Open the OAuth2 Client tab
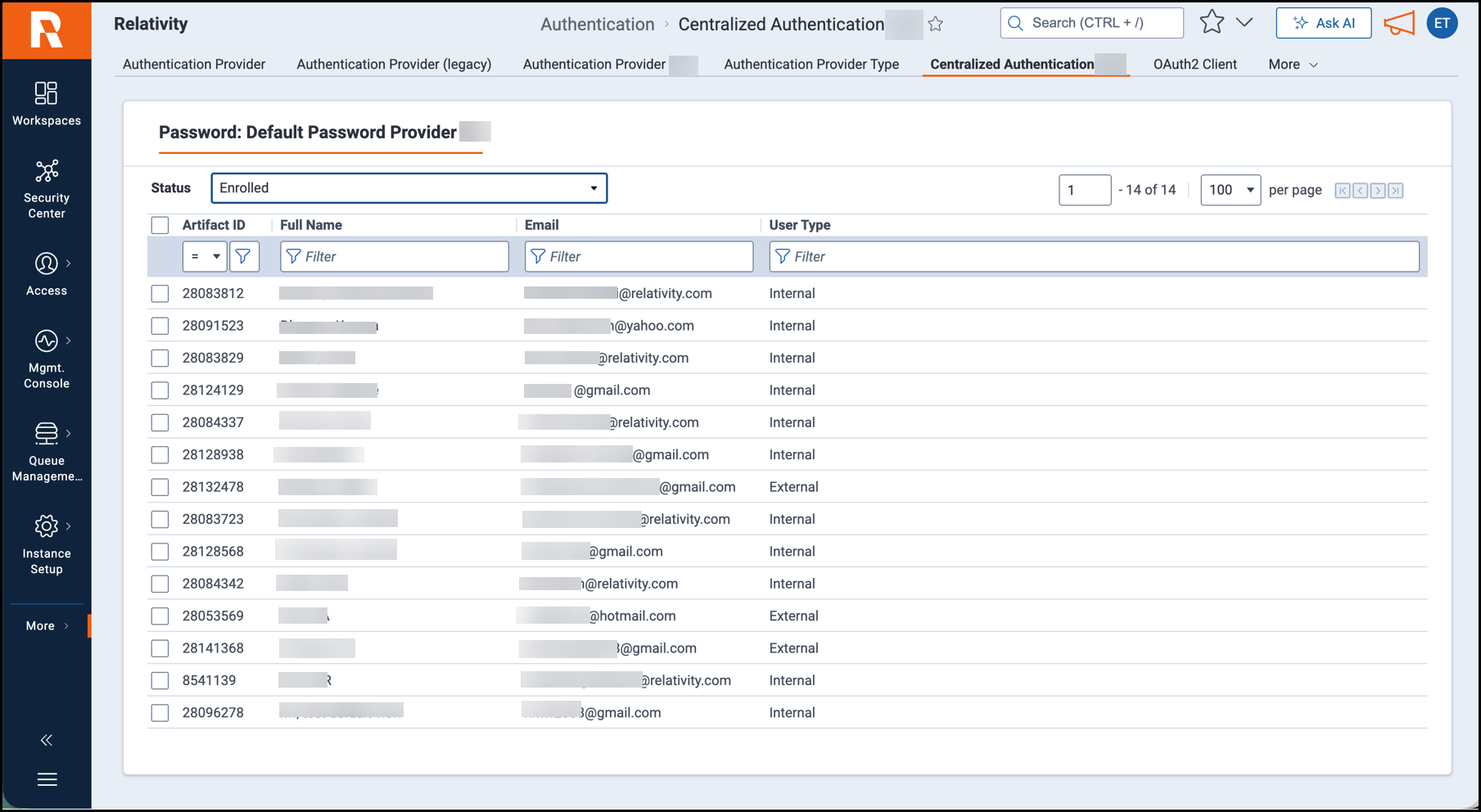Screen dimensions: 1481x812 coord(1194,65)
